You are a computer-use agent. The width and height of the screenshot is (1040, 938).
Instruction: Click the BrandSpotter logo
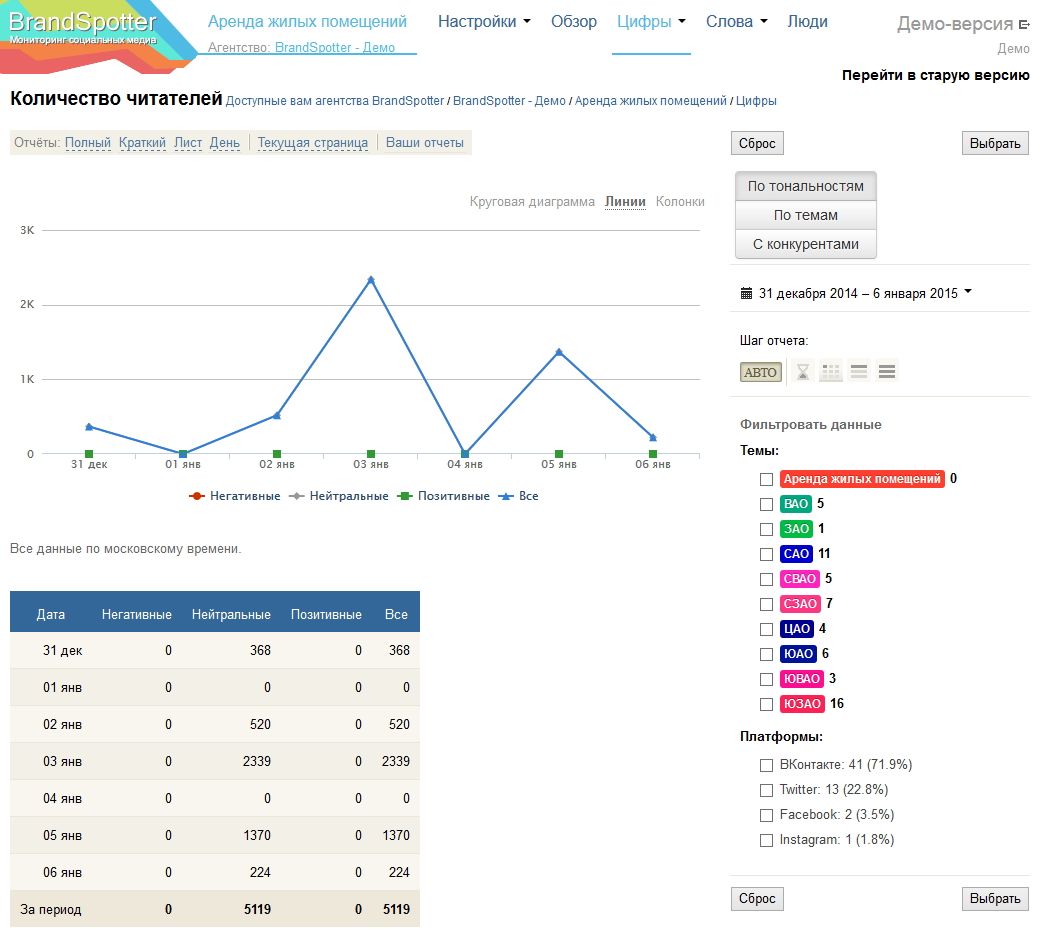[84, 28]
